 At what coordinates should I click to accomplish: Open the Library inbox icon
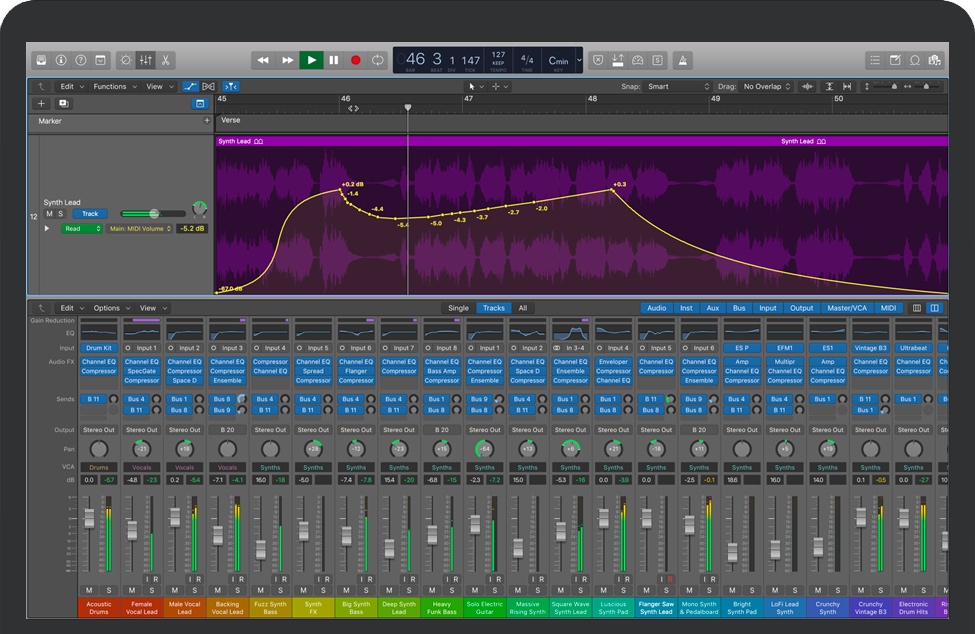(x=41, y=60)
